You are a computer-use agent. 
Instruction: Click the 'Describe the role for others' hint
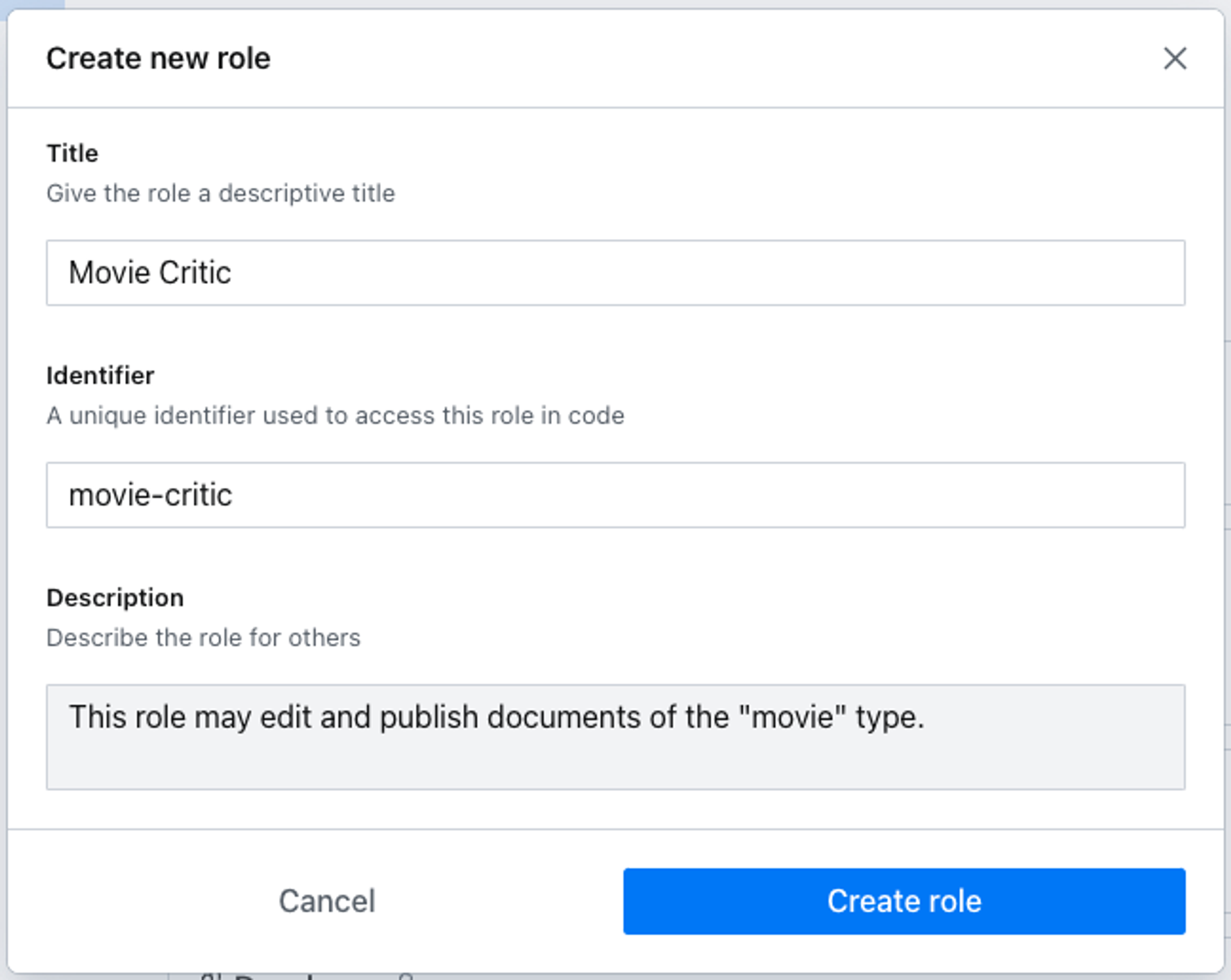point(203,638)
